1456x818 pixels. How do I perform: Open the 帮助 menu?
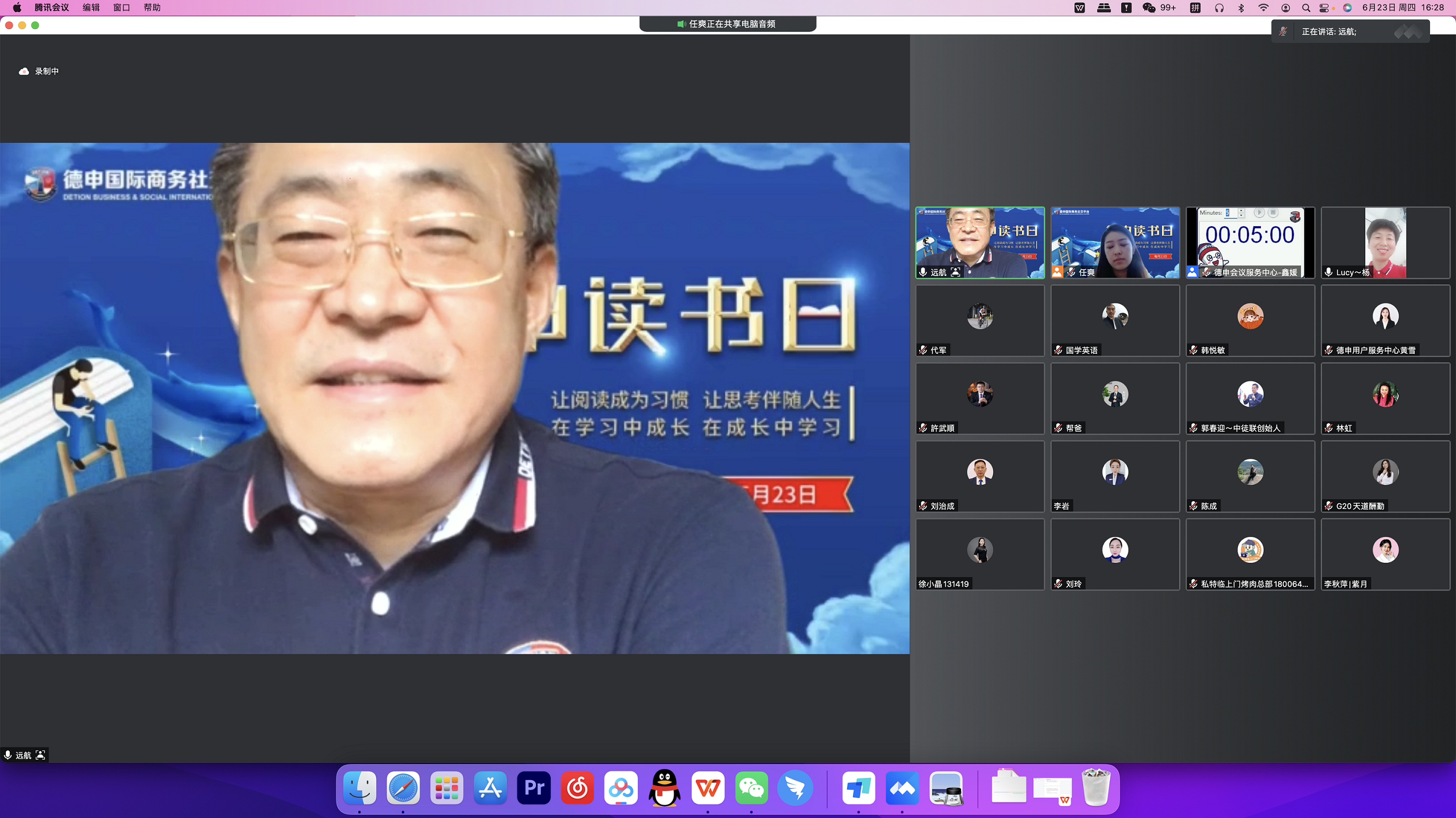[x=152, y=7]
